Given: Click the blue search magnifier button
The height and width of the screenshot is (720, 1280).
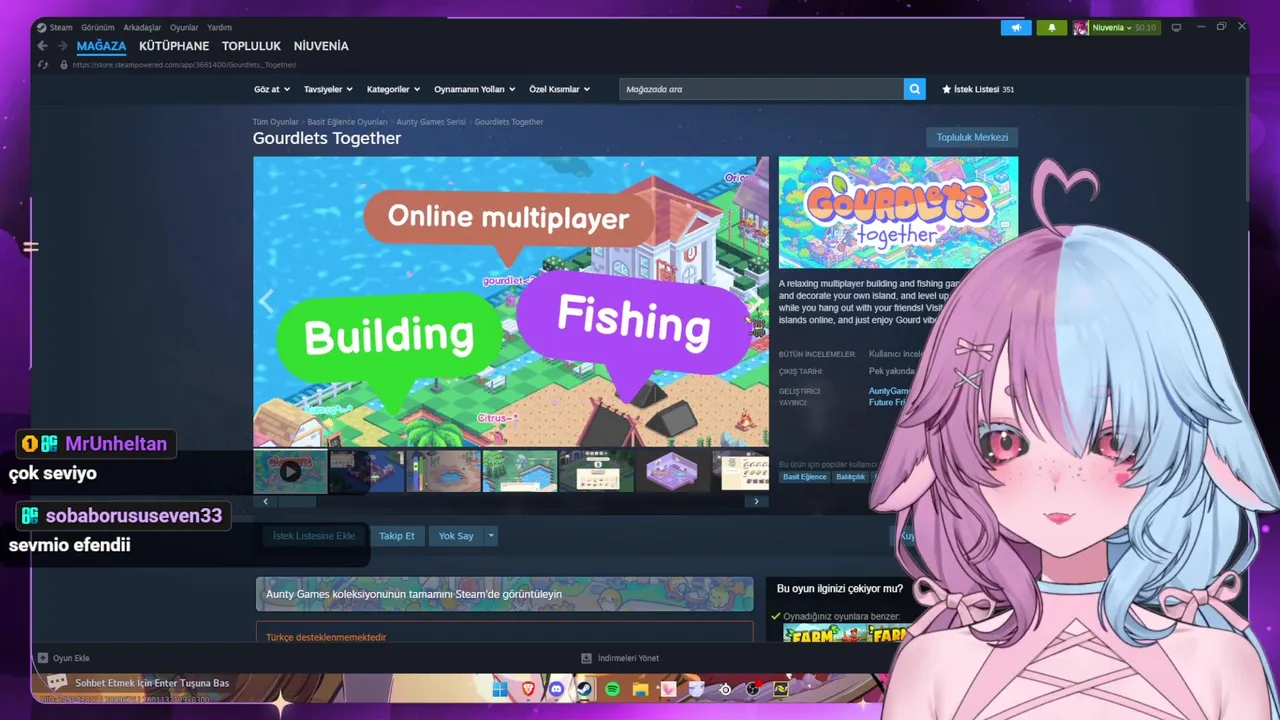Looking at the screenshot, I should [x=914, y=89].
